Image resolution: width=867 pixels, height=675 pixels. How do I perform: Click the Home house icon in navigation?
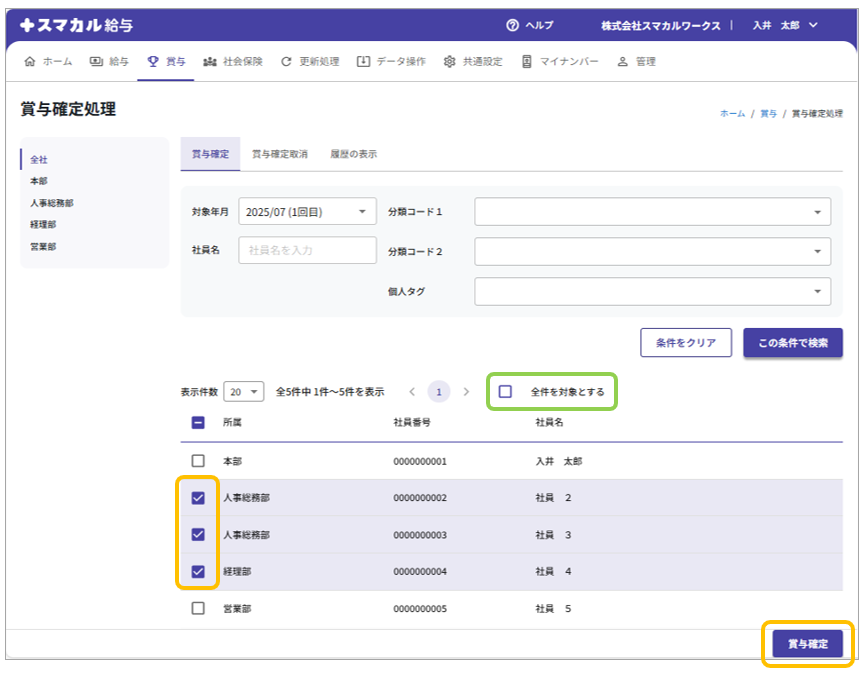tap(29, 62)
